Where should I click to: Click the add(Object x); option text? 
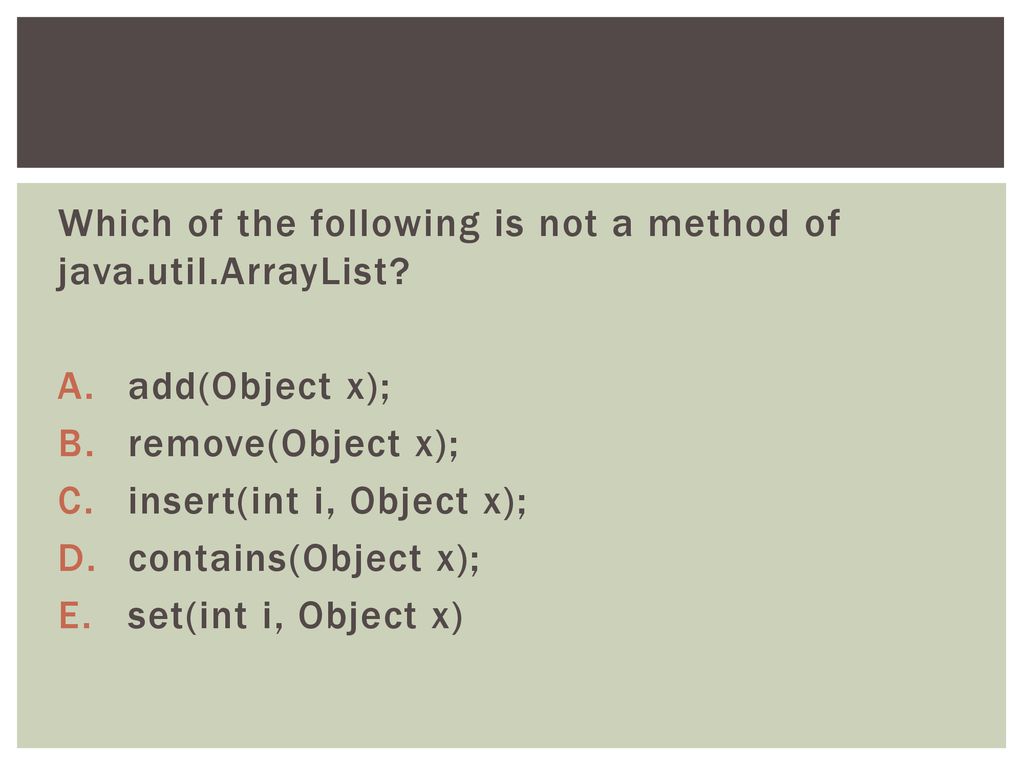[x=259, y=387]
